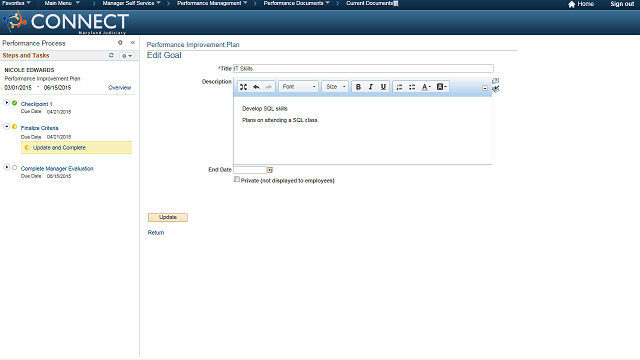Screen dimensions: 640x360
Task: Click the End Date input field
Action: 250,170
